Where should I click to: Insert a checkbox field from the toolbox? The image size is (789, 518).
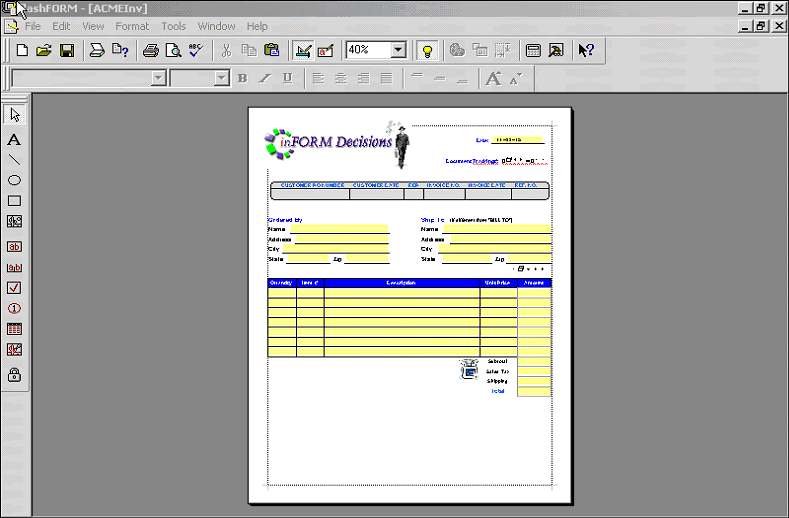click(14, 288)
